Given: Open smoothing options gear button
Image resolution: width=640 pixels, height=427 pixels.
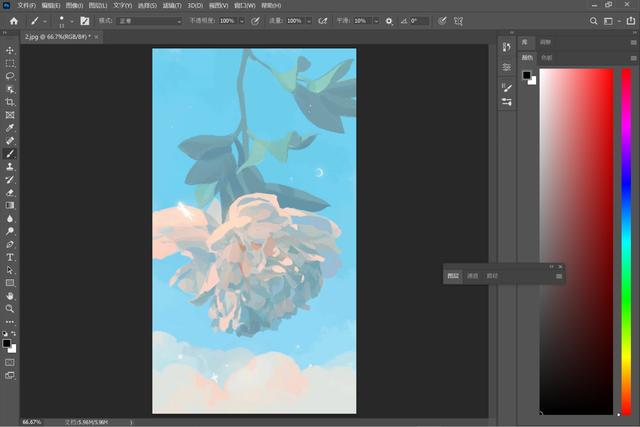Looking at the screenshot, I should click(389, 20).
